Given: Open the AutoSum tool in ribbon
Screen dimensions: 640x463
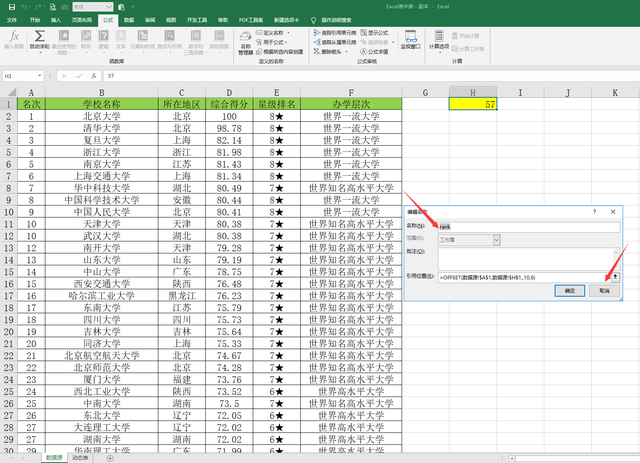Looking at the screenshot, I should click(x=39, y=40).
